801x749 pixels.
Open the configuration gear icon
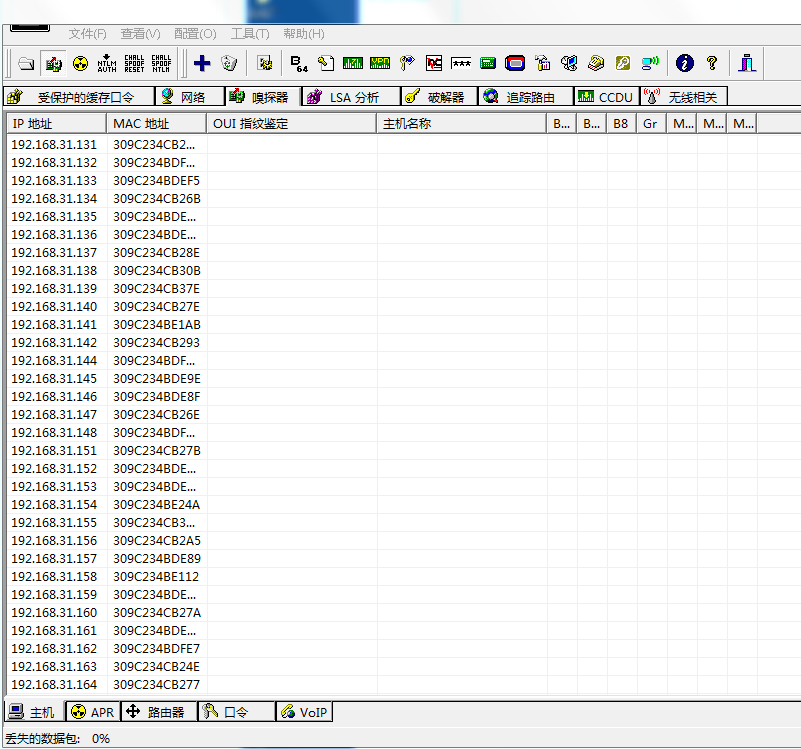pos(265,63)
